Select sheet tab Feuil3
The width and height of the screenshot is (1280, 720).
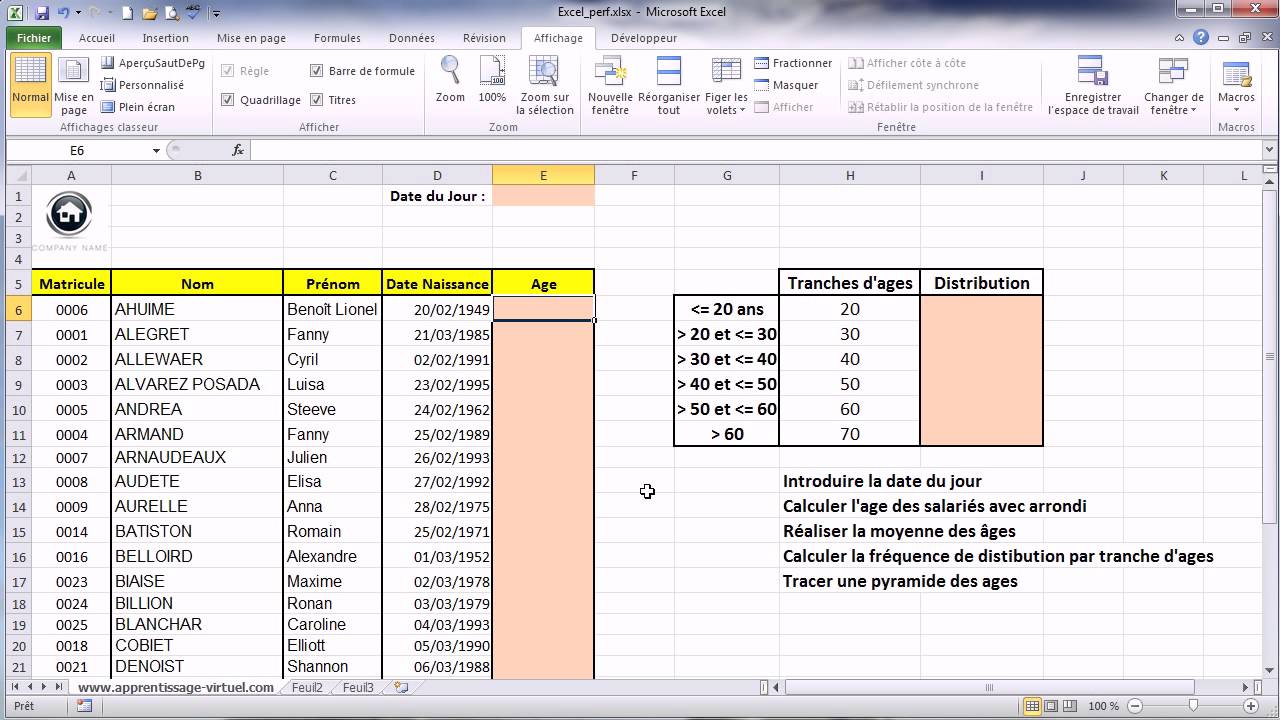point(358,688)
